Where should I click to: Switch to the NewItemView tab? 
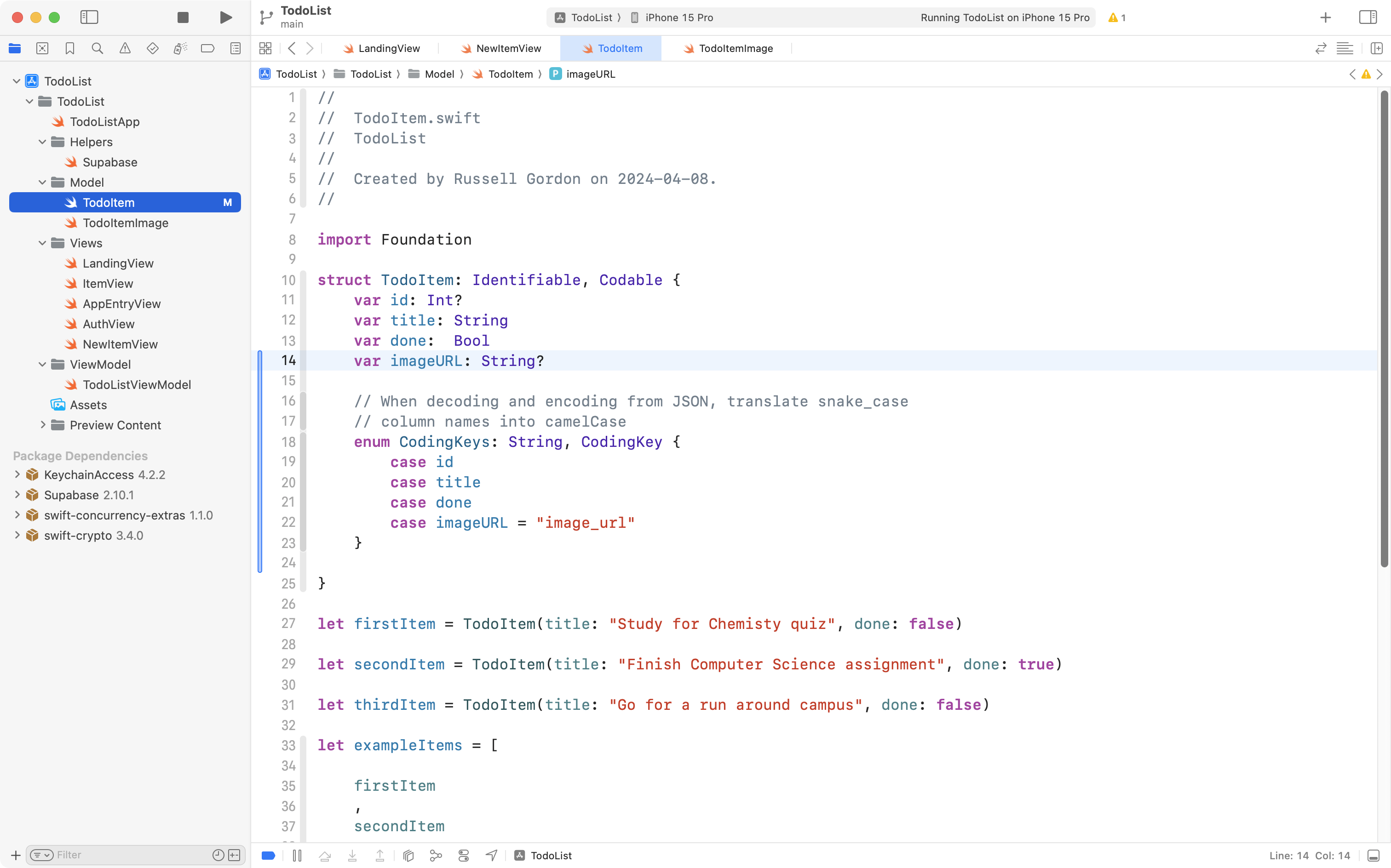pyautogui.click(x=508, y=48)
